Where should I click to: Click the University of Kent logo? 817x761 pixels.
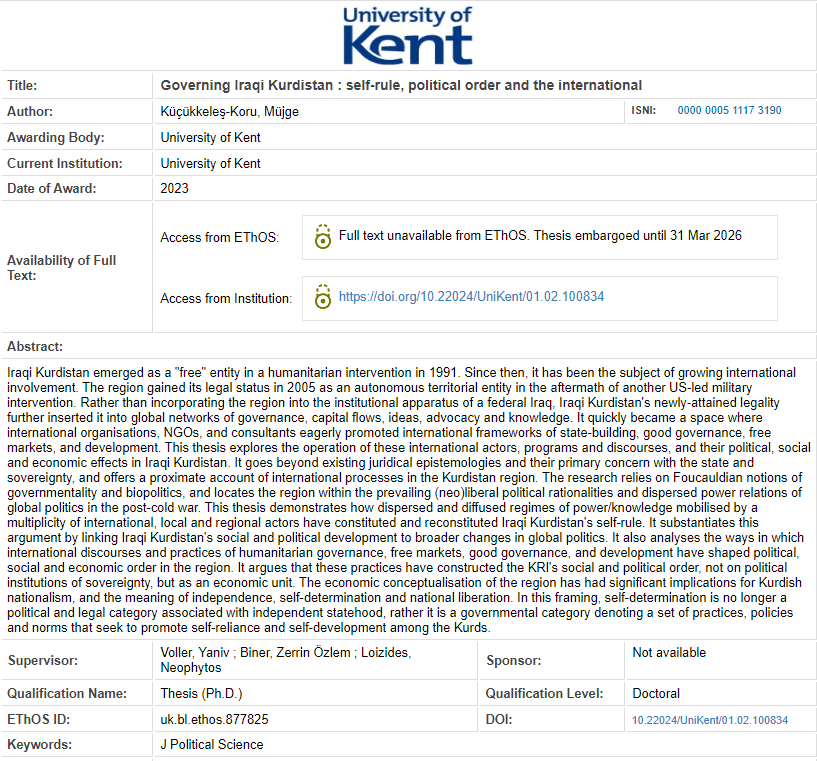click(407, 36)
